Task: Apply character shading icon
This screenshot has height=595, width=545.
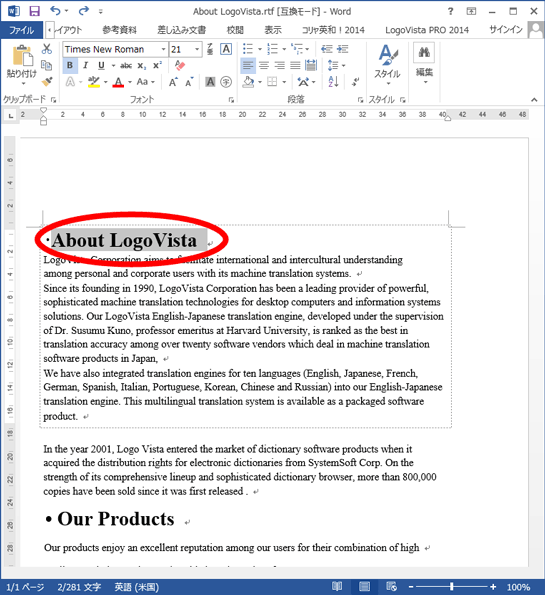Action: [210, 82]
